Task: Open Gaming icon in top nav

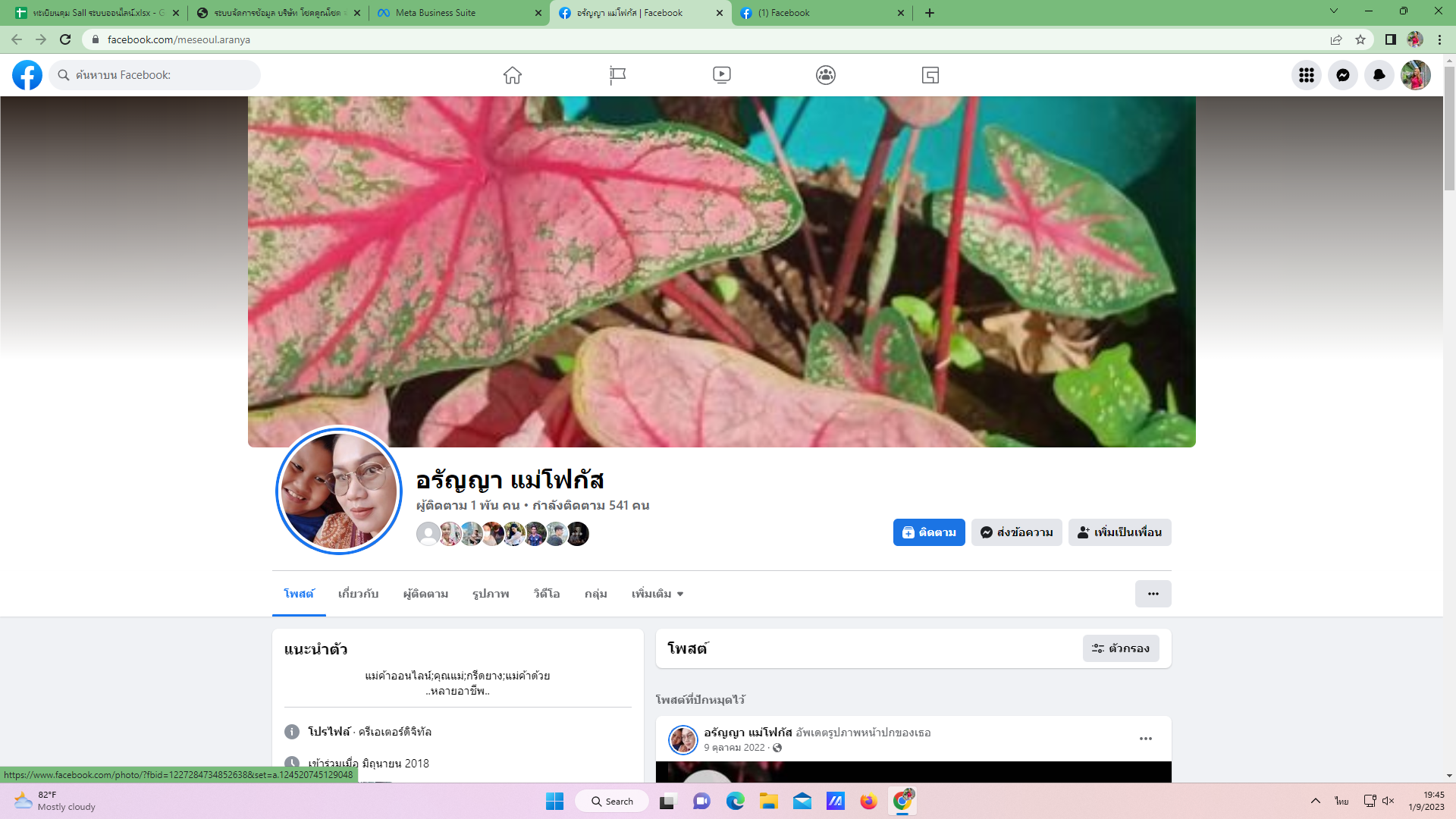Action: 930,75
